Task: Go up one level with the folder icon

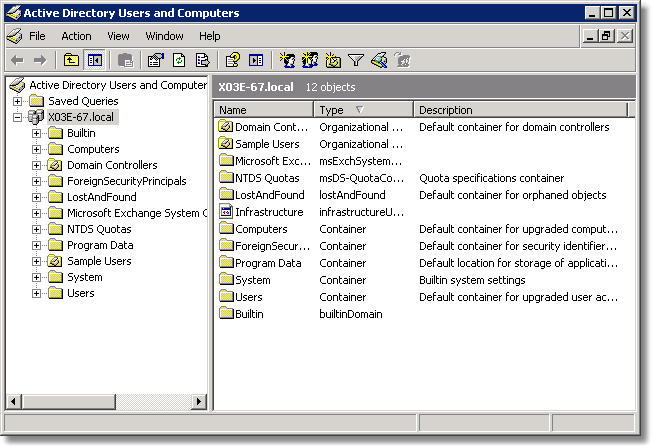Action: 71,61
